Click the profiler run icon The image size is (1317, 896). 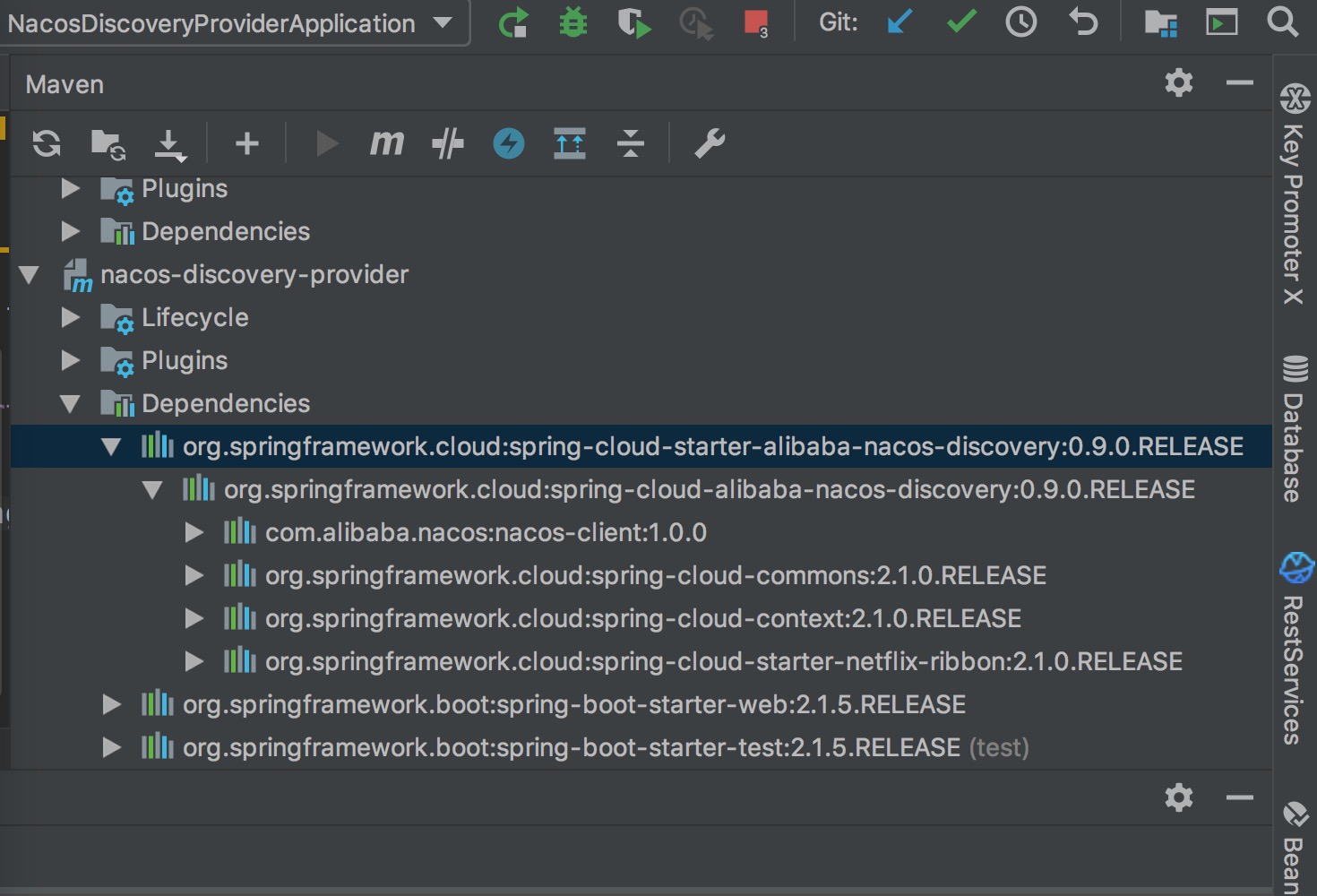pos(696,22)
